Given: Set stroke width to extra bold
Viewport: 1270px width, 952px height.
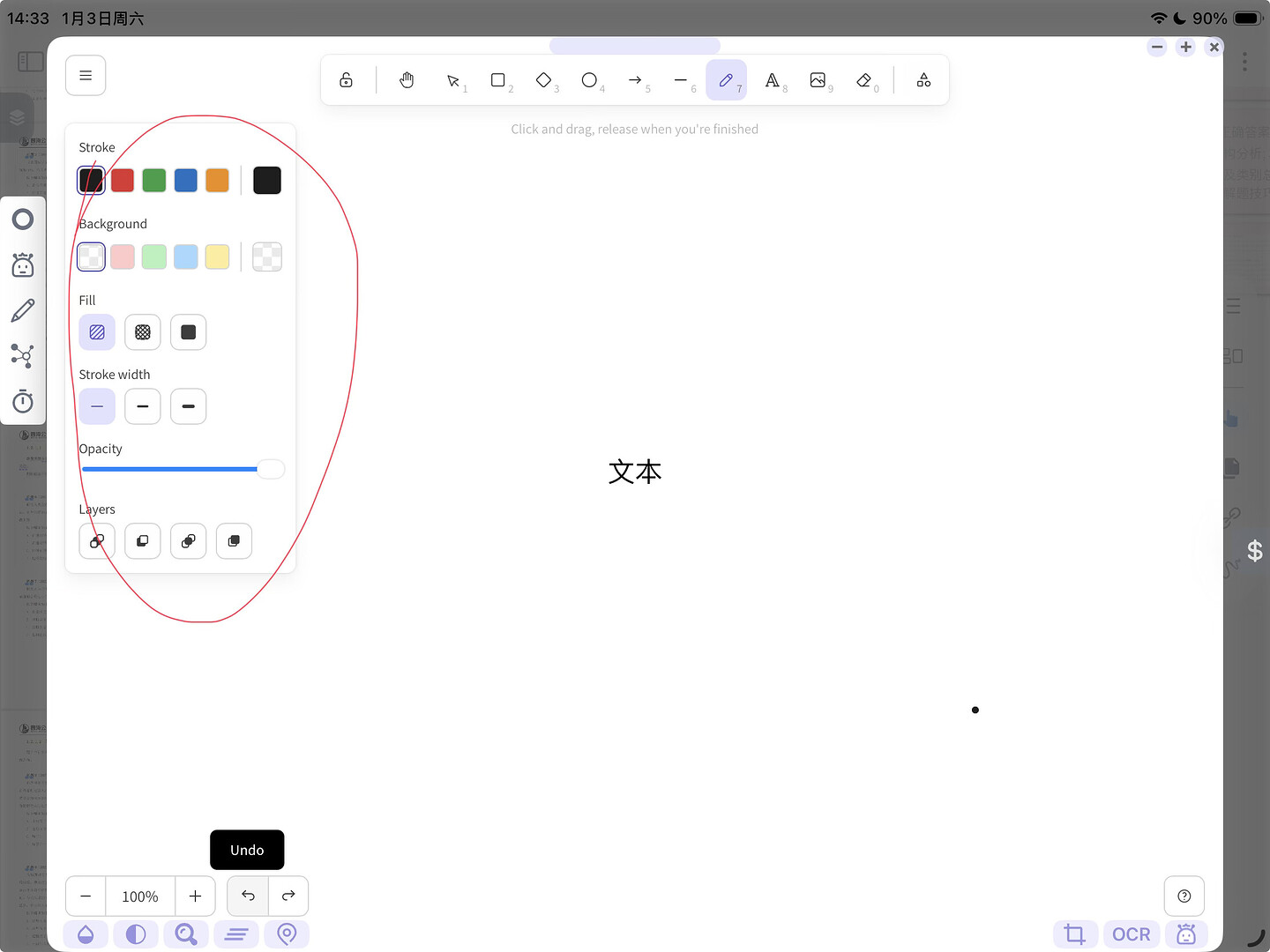Looking at the screenshot, I should click(x=188, y=406).
